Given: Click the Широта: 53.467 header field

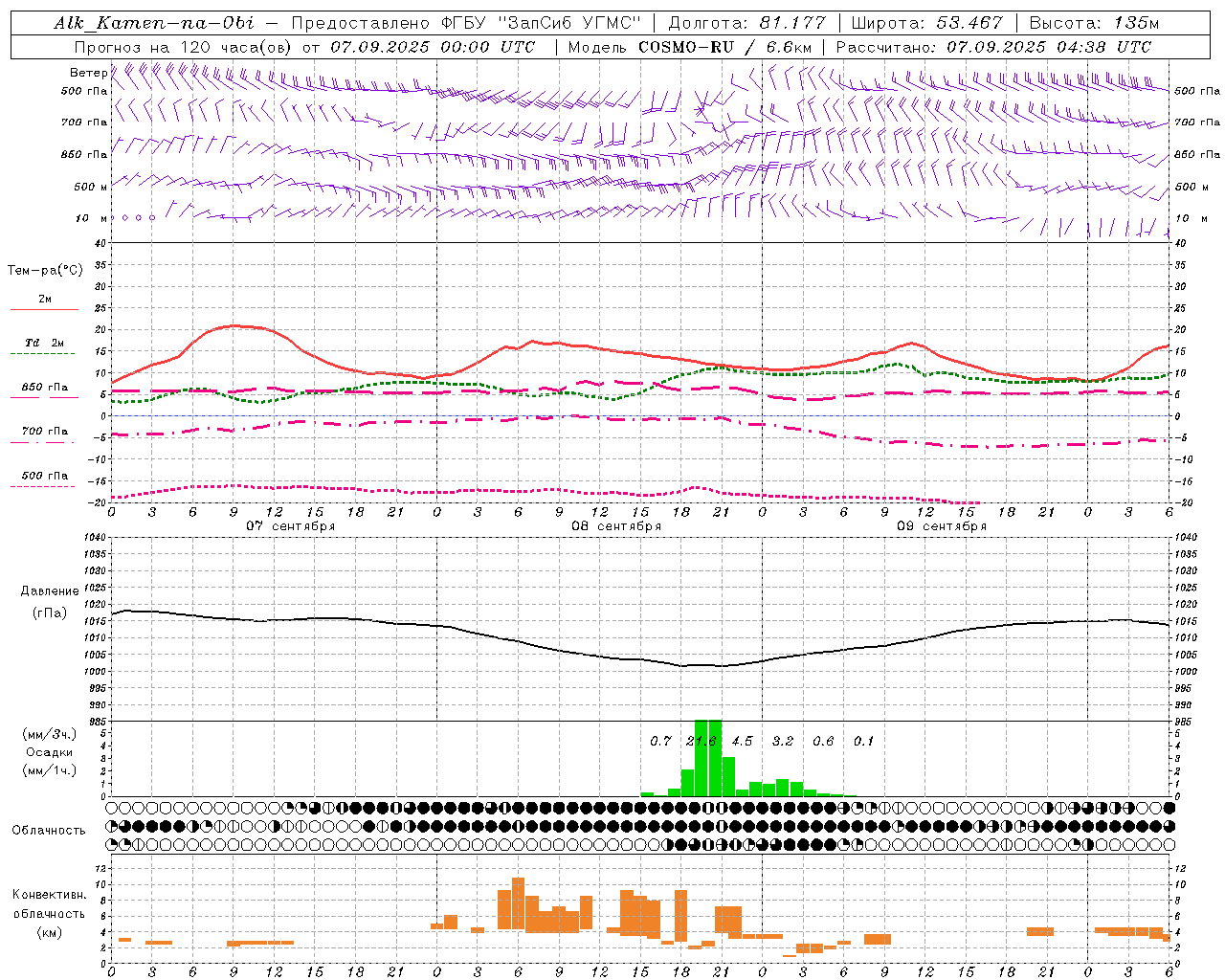Looking at the screenshot, I should (926, 23).
